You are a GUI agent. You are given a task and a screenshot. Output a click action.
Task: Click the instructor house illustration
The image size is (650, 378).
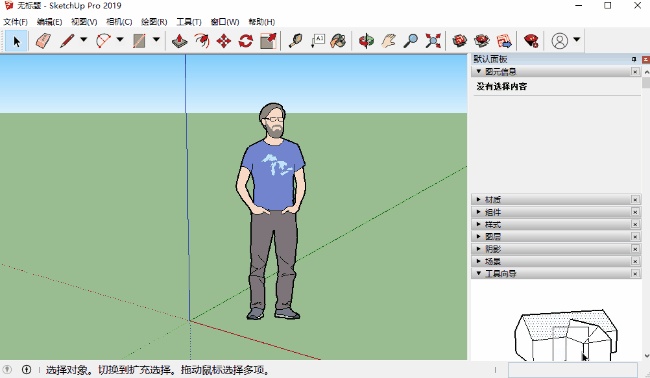click(x=566, y=335)
